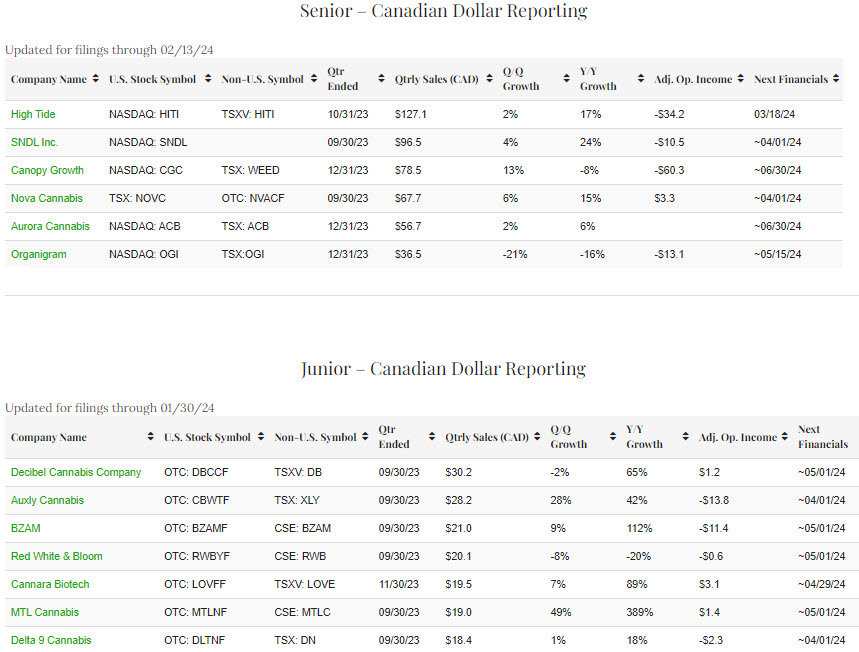
Task: Click Senior table Adj. Op. Income sort icon
Action: pyautogui.click(x=740, y=79)
